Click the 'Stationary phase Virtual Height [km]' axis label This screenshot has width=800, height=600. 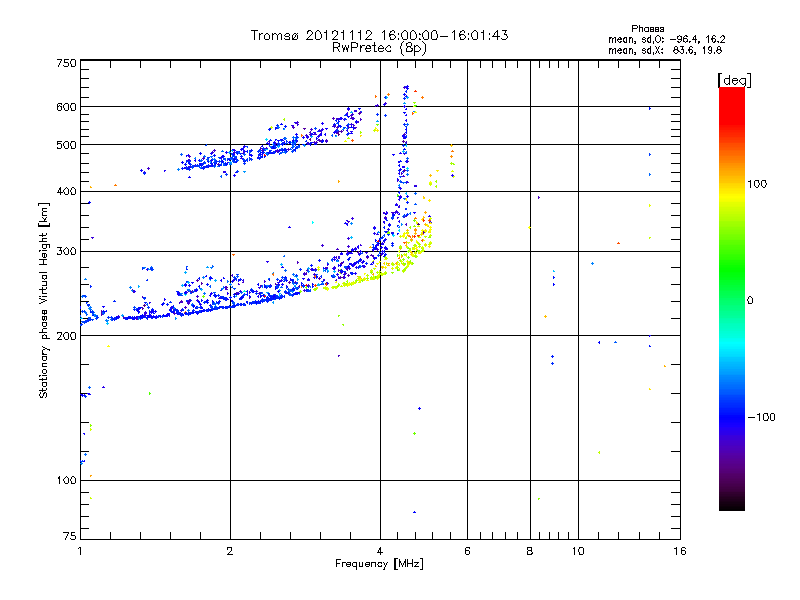[x=44, y=300]
